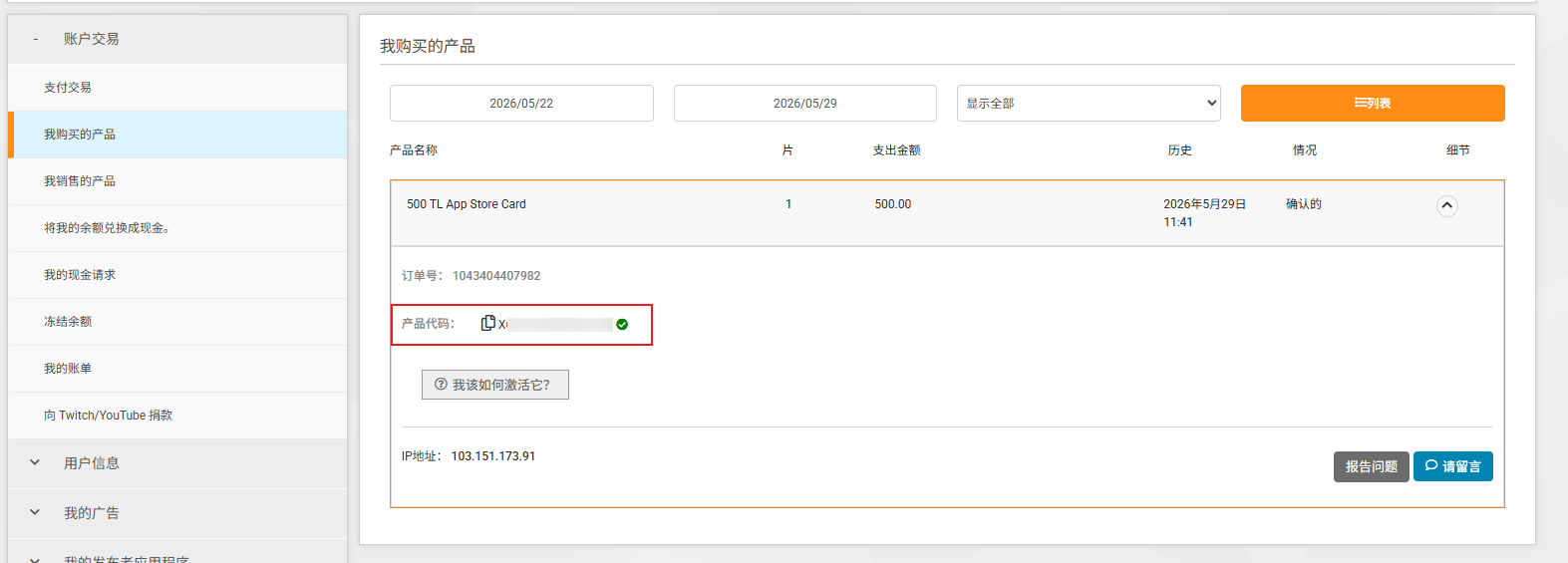Open 我的现金请求 in sidebar

[x=177, y=275]
